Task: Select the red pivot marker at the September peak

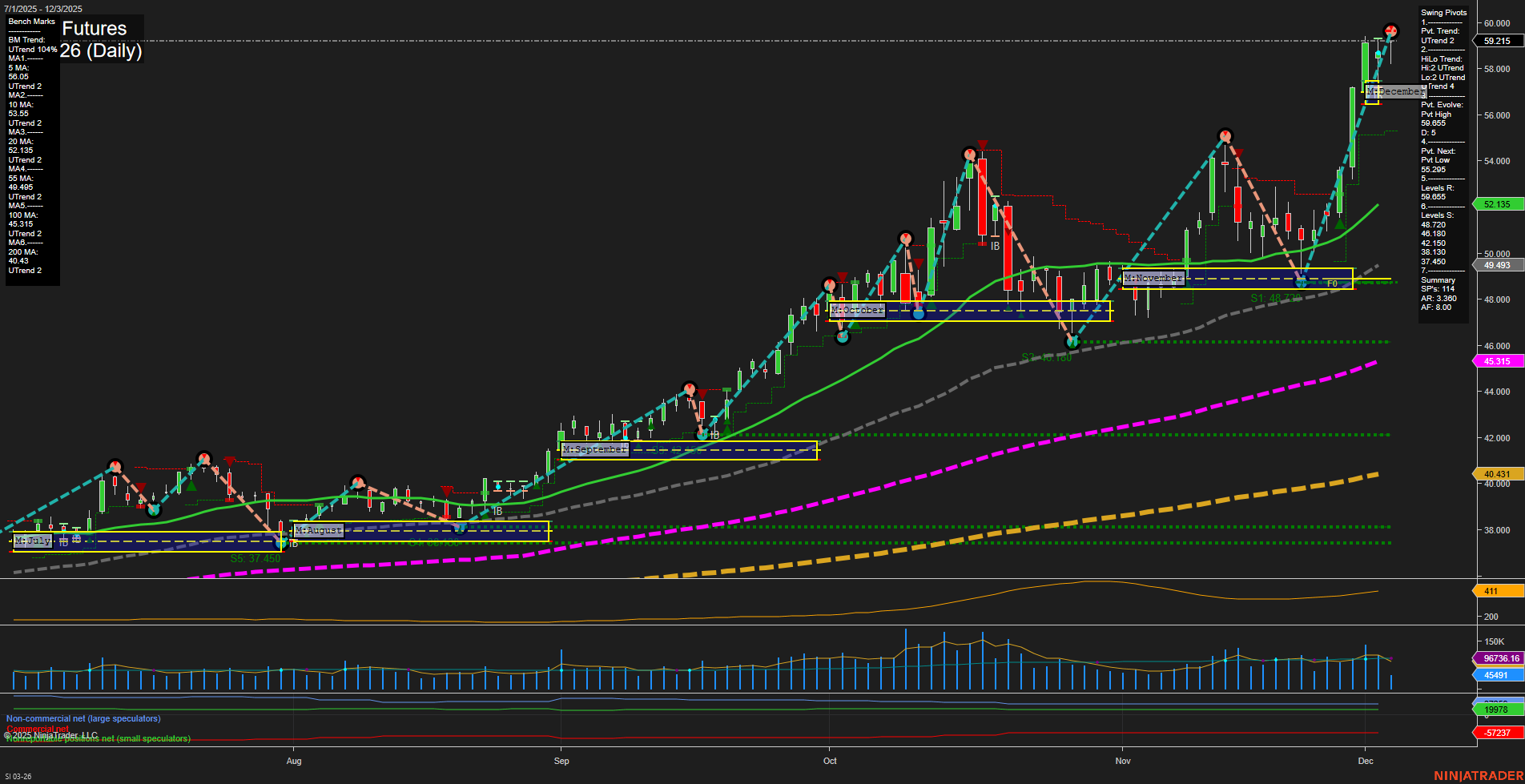Action: pos(689,390)
